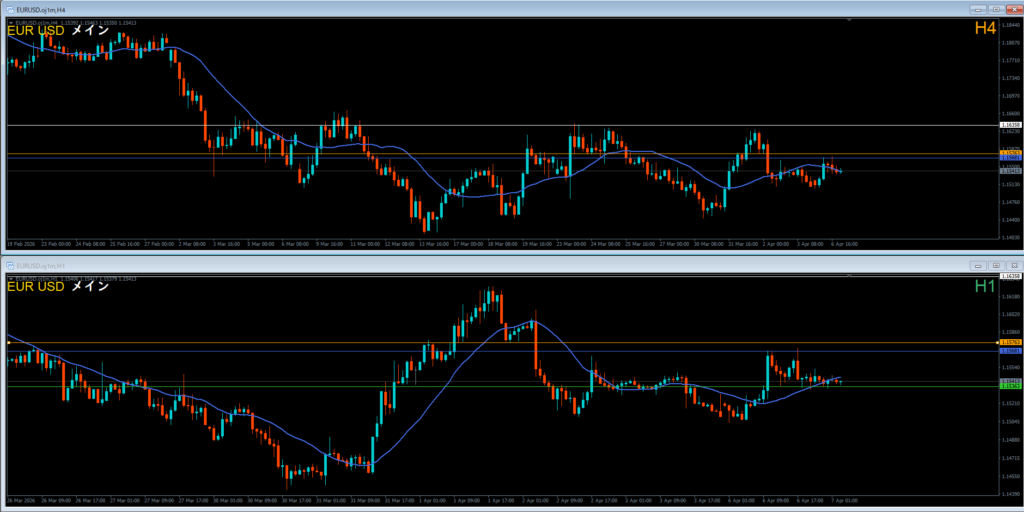
Task: Click the chart shift triangle on H4 chart
Action: [x=849, y=21]
